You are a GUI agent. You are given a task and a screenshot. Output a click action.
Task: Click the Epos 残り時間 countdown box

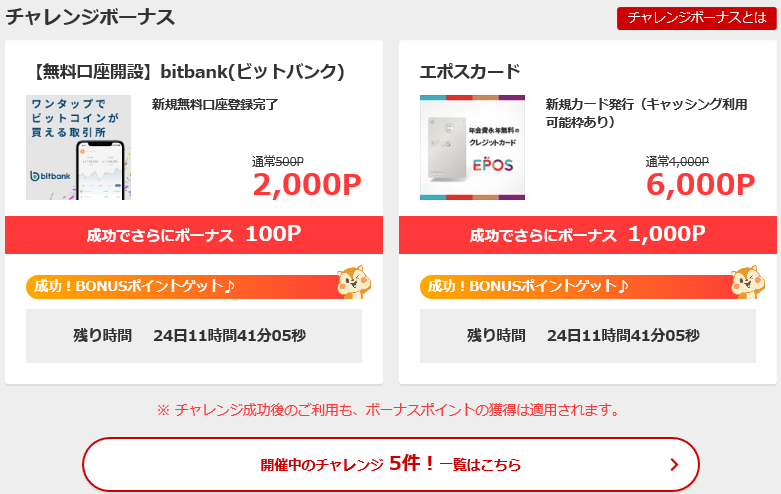point(588,336)
